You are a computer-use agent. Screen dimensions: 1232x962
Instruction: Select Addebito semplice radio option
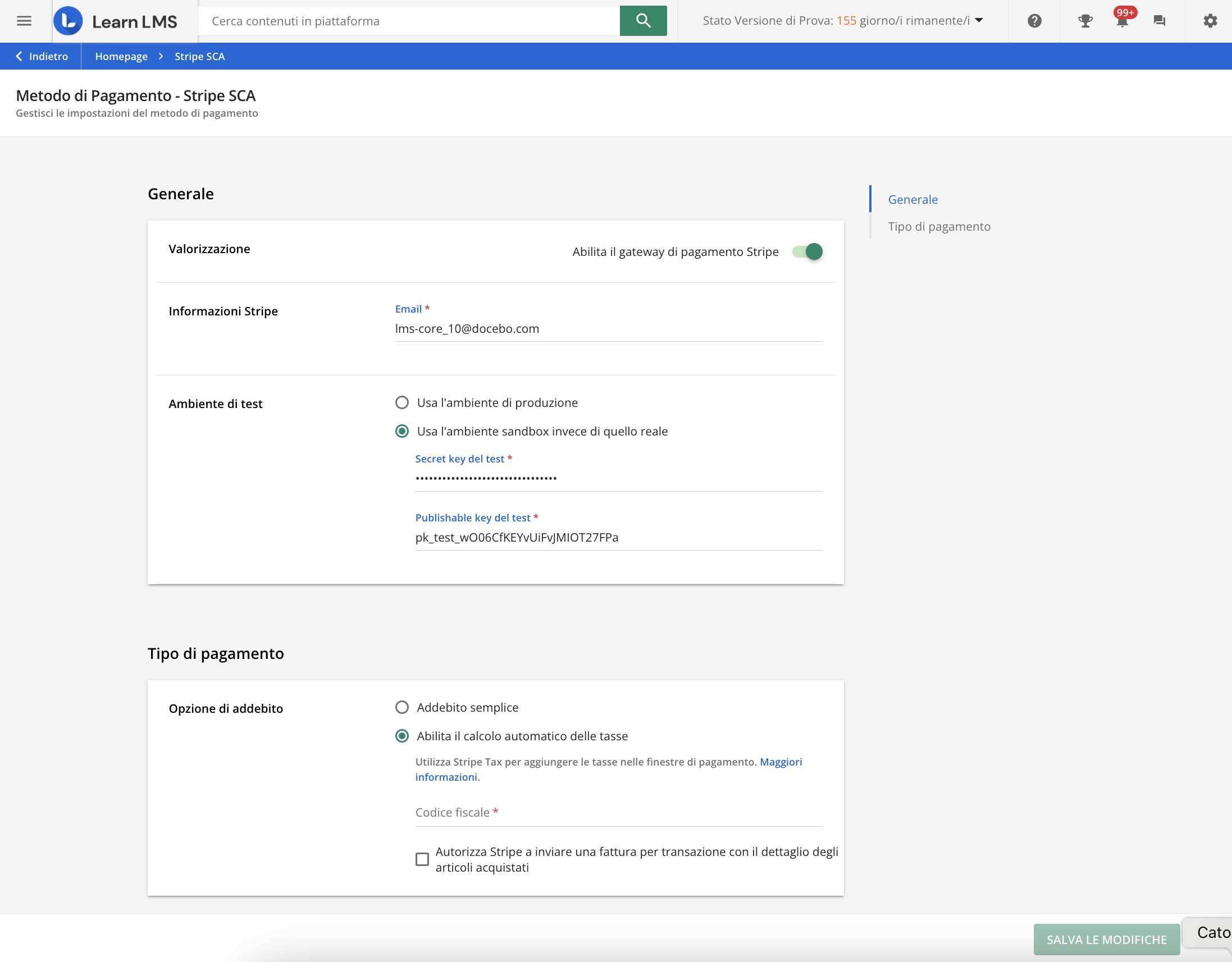pos(401,707)
